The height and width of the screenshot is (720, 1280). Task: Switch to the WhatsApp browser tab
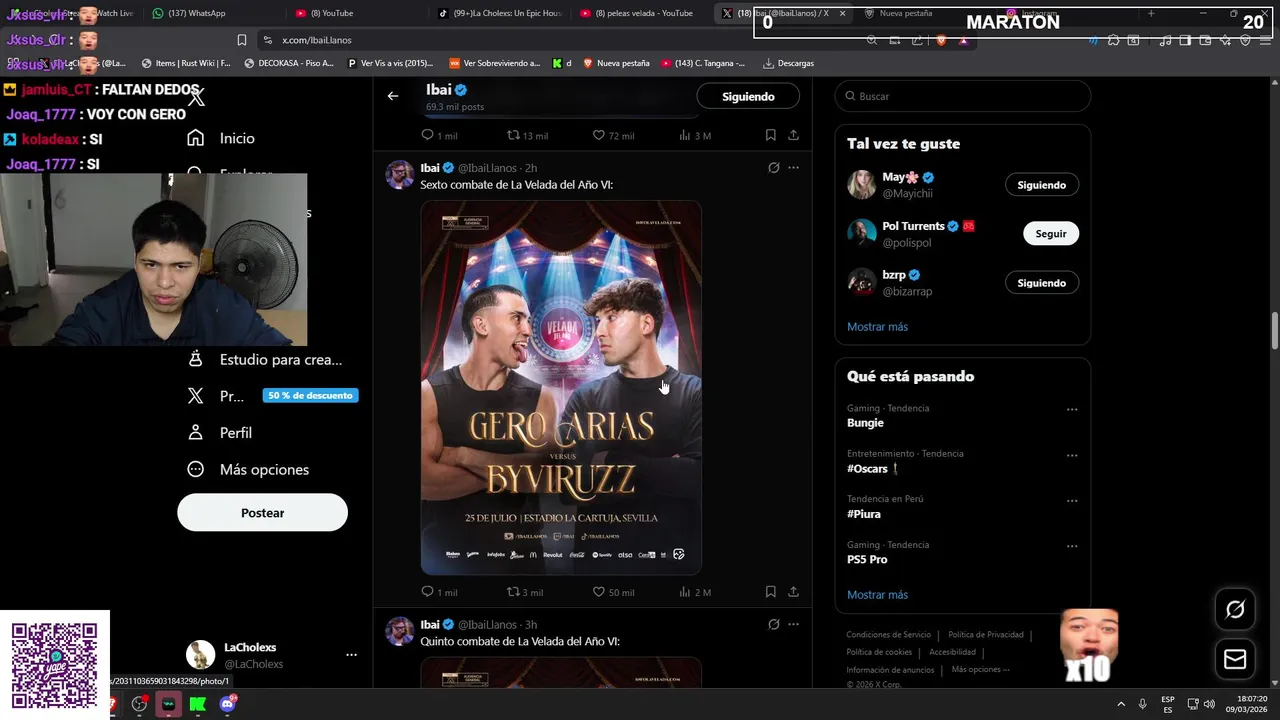tap(215, 13)
